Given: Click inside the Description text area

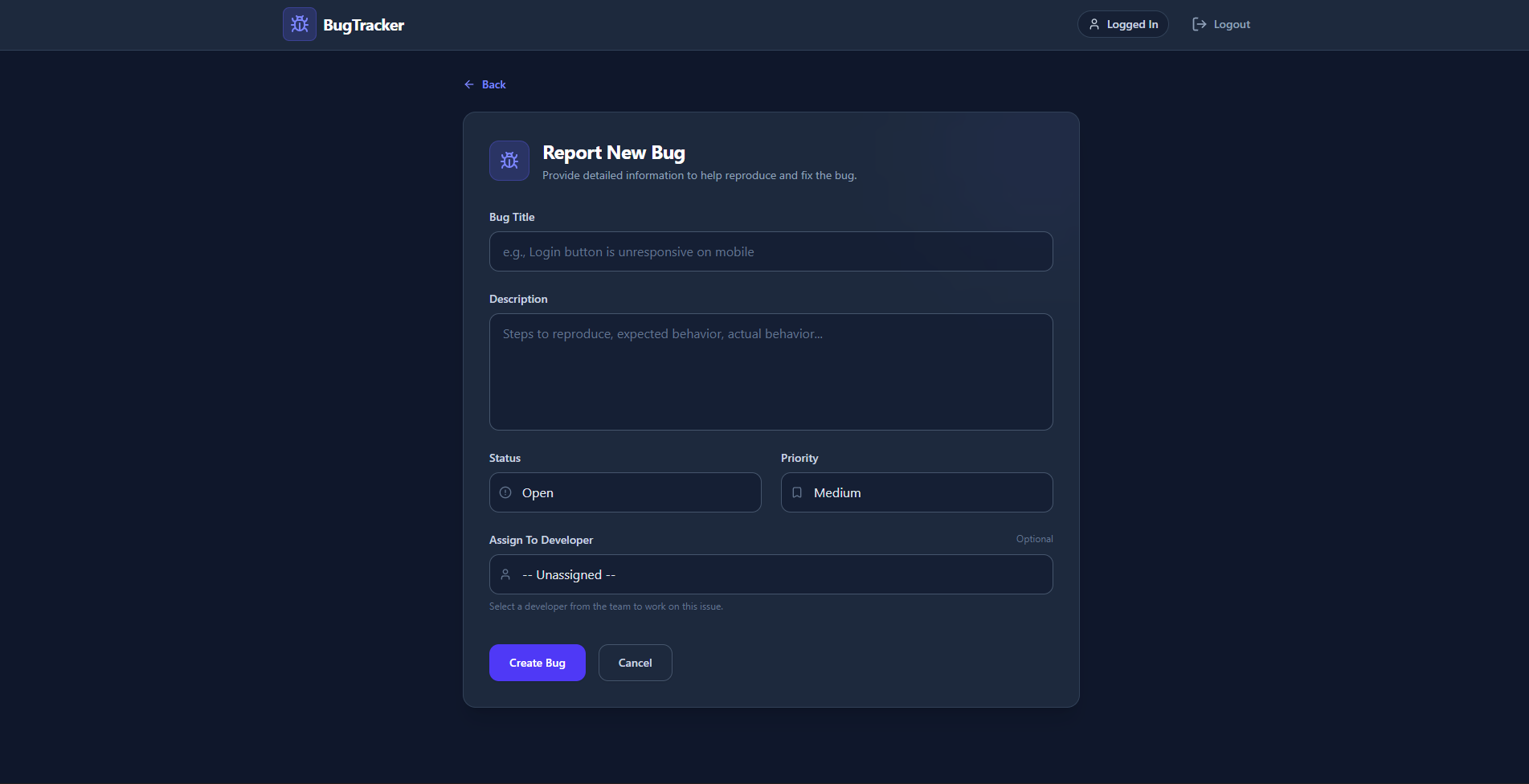Looking at the screenshot, I should (771, 372).
